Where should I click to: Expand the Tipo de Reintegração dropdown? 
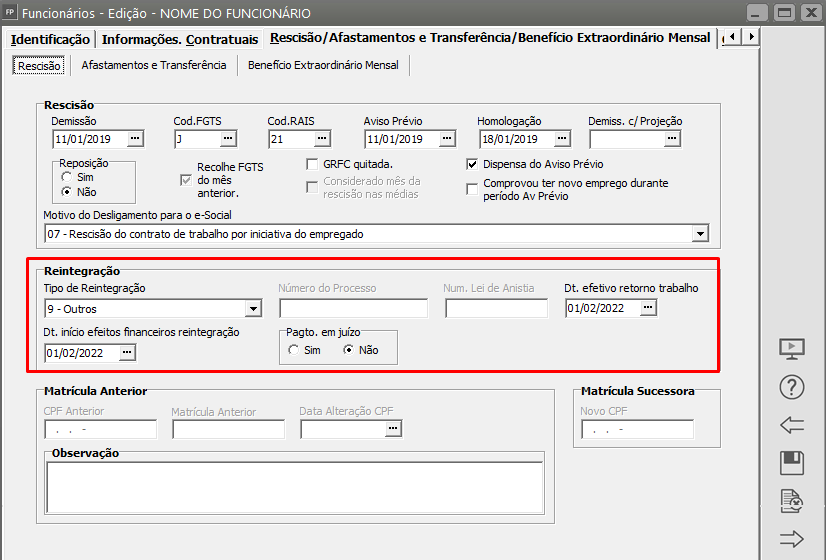[252, 309]
